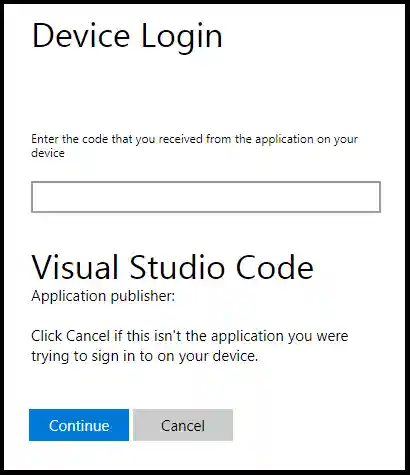Image resolution: width=410 pixels, height=475 pixels.
Task: Click the 'Click Cancel if this isn't the application' notice
Action: 190,346
